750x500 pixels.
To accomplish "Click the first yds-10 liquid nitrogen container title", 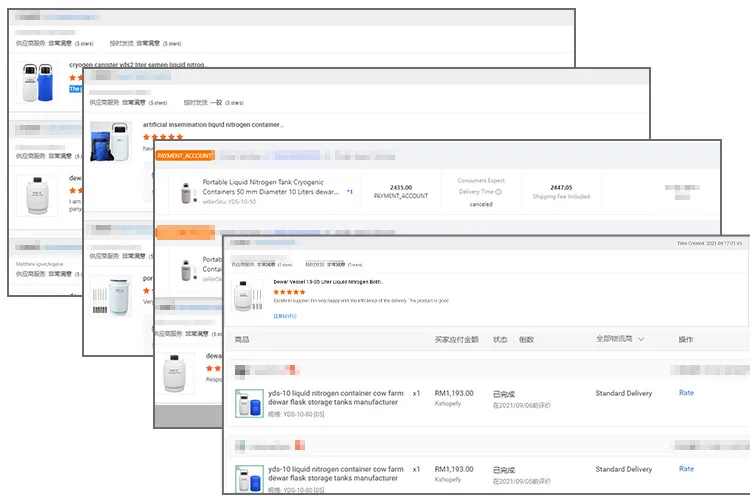I will [335, 393].
